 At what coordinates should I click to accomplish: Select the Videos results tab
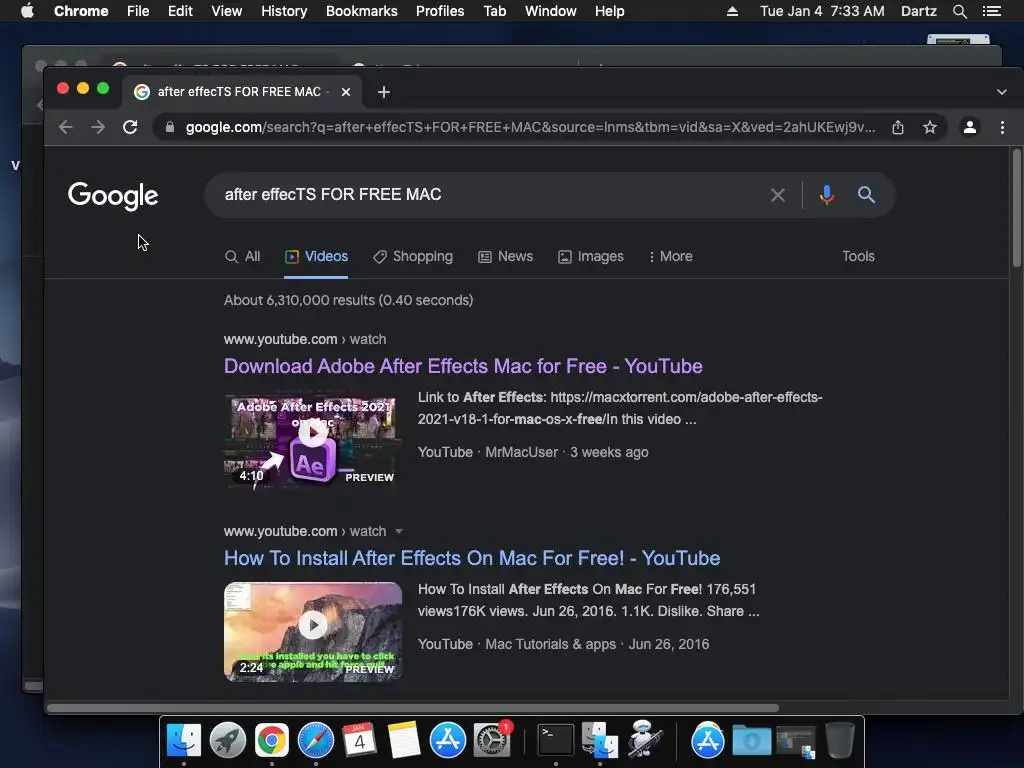[x=316, y=257]
